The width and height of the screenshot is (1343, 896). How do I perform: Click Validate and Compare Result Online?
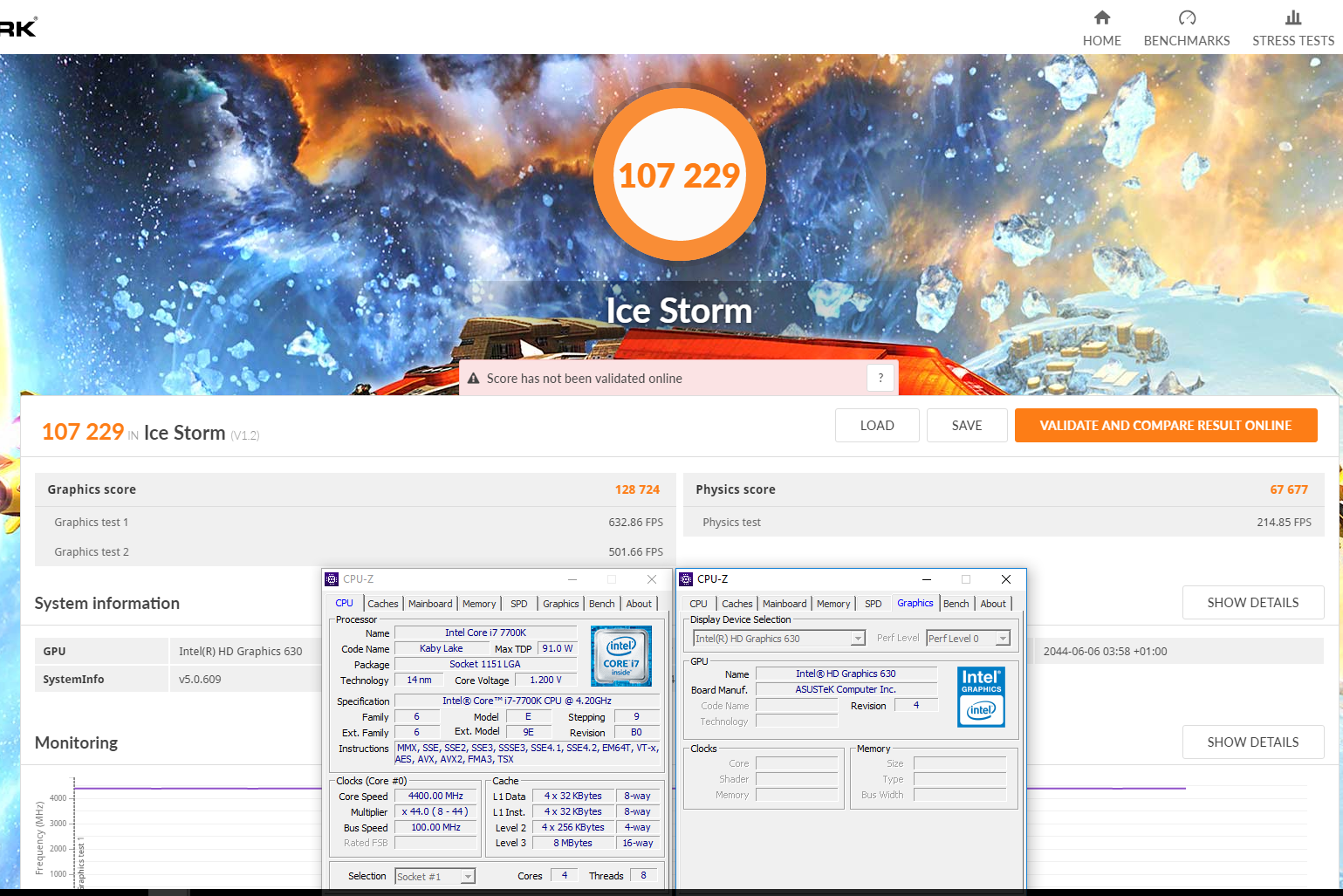pos(1166,426)
